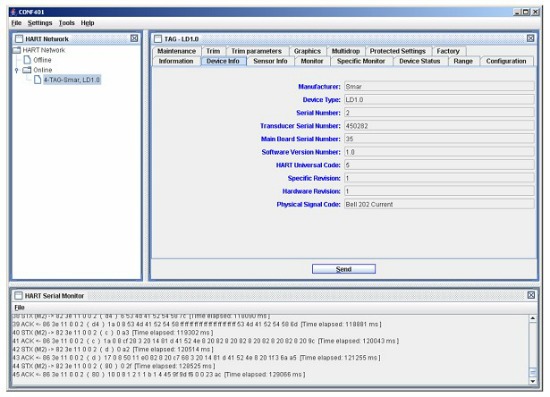This screenshot has height=397, width=550.
Task: Click the Serial Number field
Action: coord(439,113)
